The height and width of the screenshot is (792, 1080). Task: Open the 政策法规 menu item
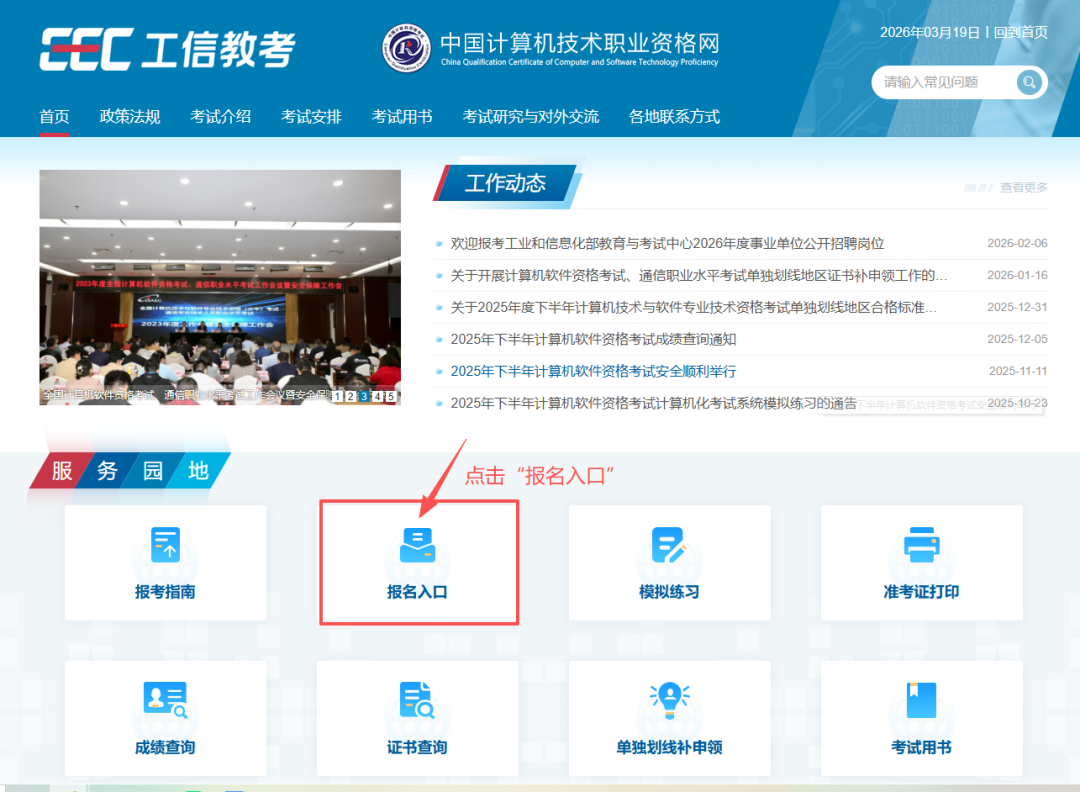pyautogui.click(x=130, y=116)
